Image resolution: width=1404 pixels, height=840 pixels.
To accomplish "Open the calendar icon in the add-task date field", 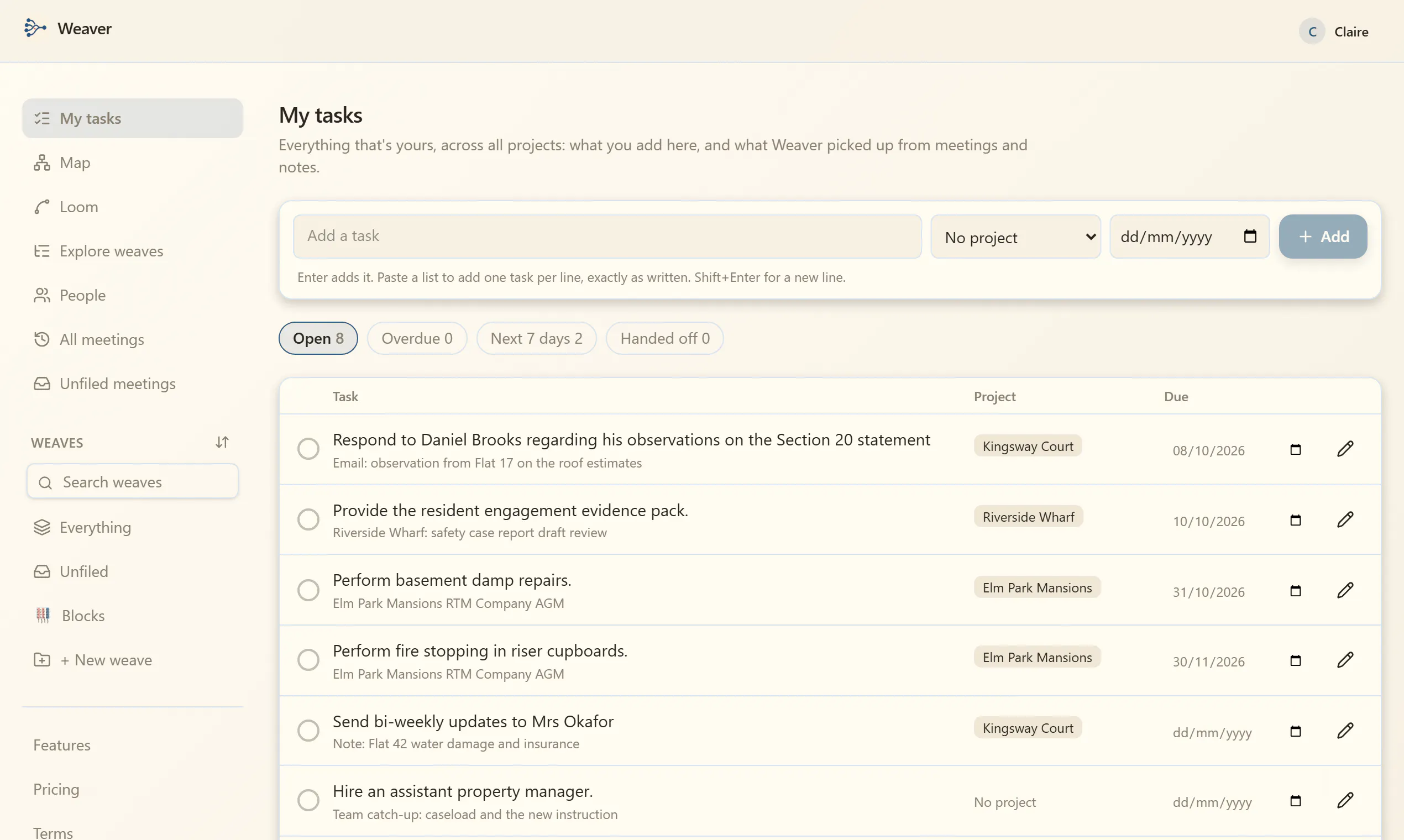I will [1250, 236].
